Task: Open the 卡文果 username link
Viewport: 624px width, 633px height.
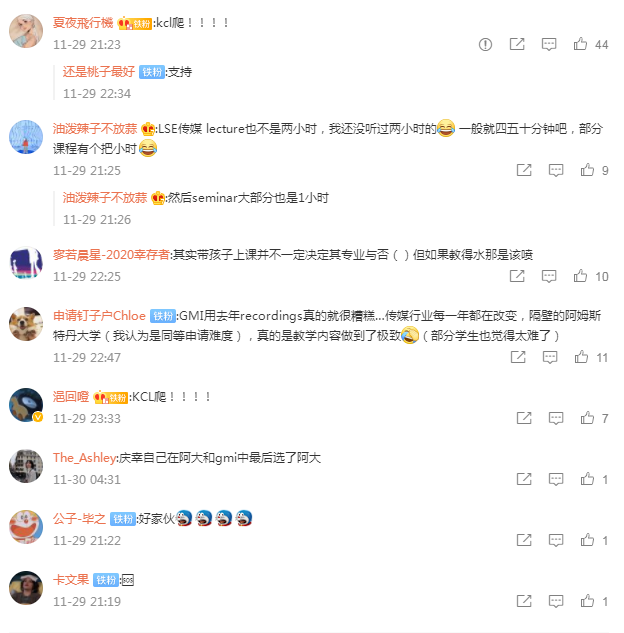Action: coord(71,580)
